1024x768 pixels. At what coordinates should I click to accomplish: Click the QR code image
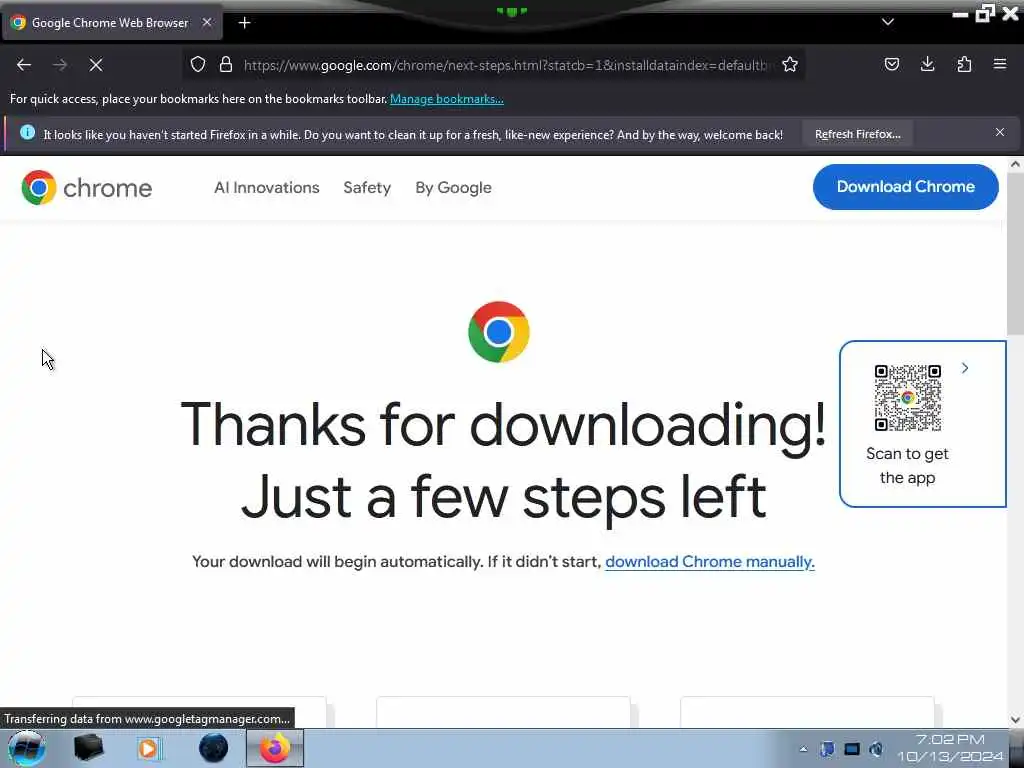908,398
